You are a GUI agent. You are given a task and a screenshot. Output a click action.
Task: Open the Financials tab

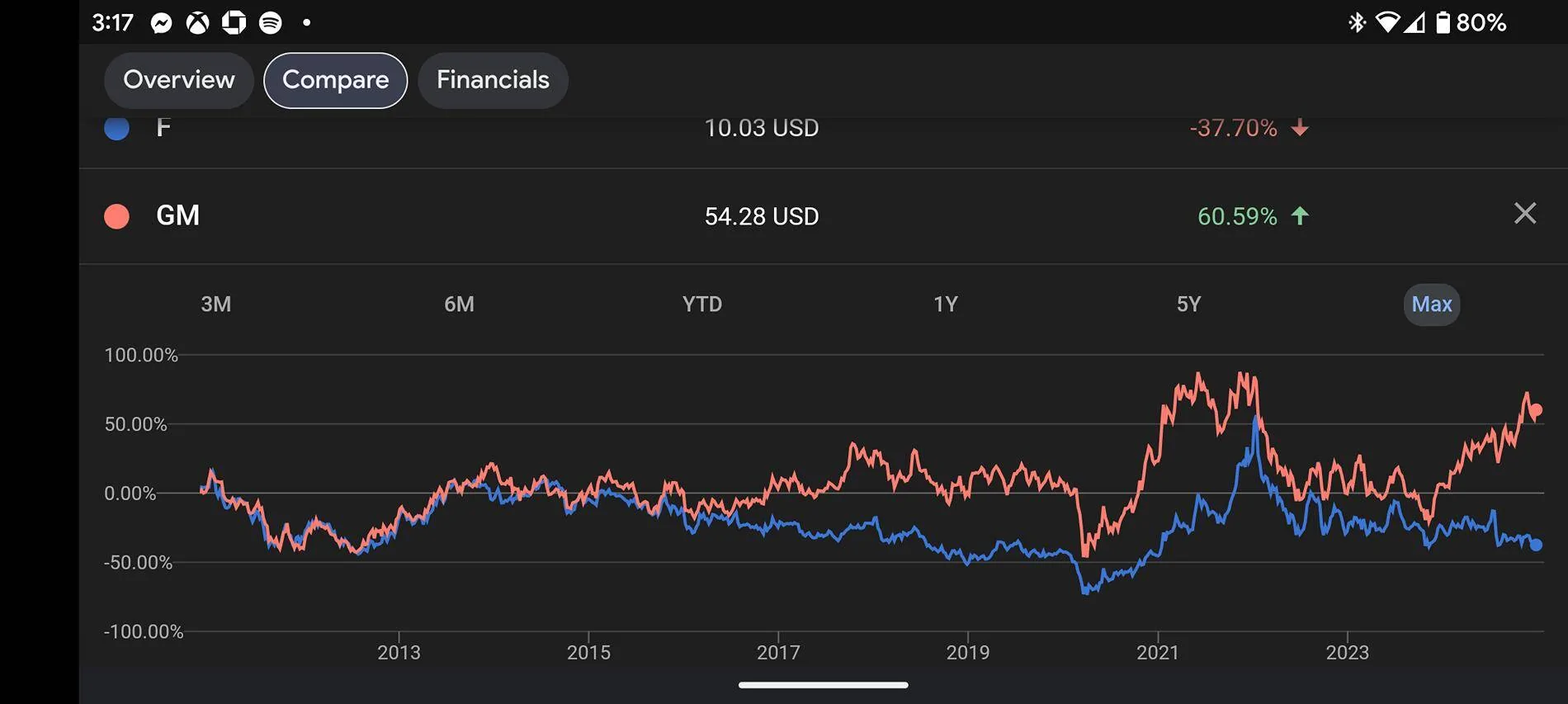tap(493, 80)
